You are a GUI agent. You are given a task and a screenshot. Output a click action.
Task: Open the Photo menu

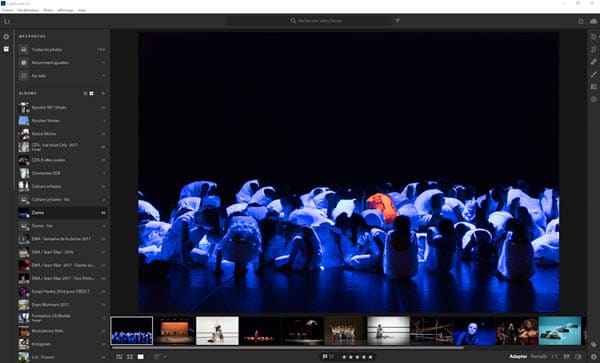(48, 10)
